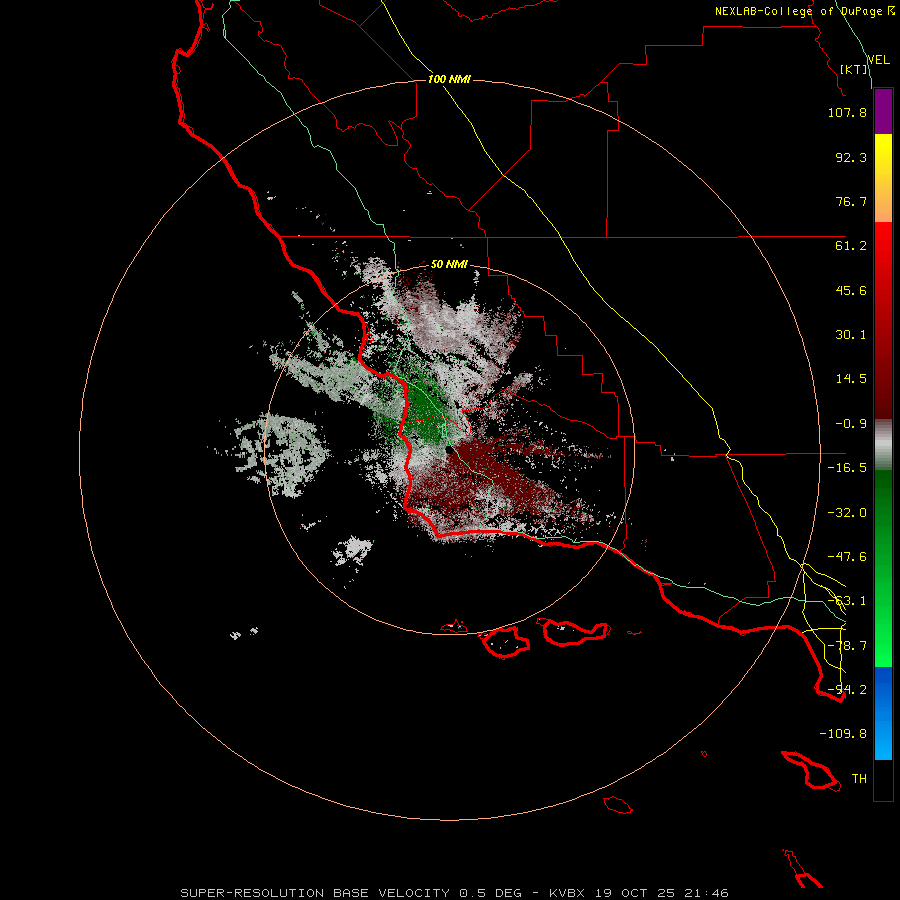Click the -16.5 velocity scale value

pyautogui.click(x=847, y=468)
